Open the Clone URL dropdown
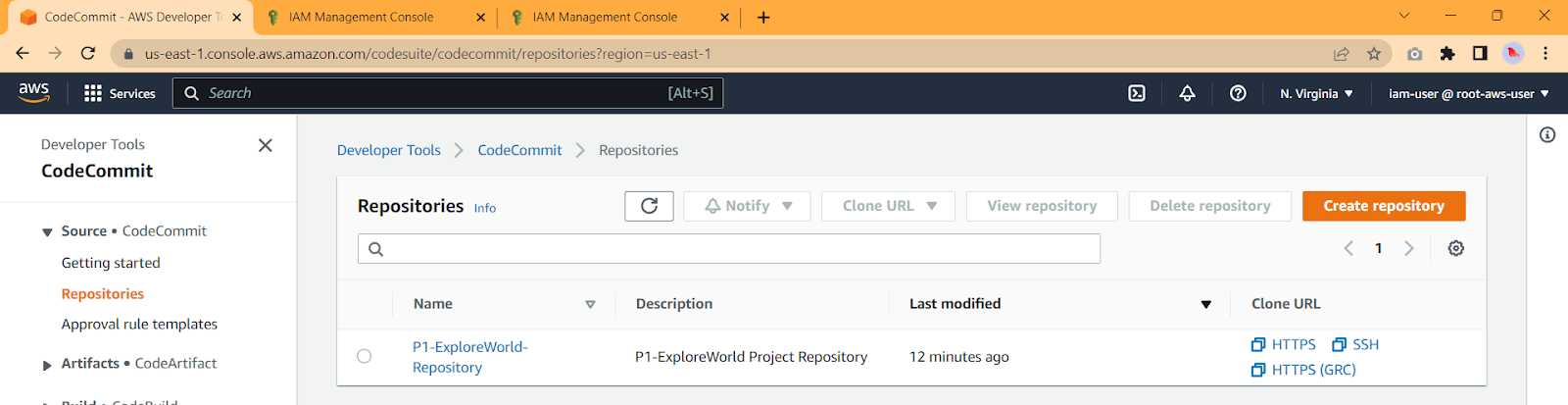This screenshot has height=405, width=1568. coord(888,206)
